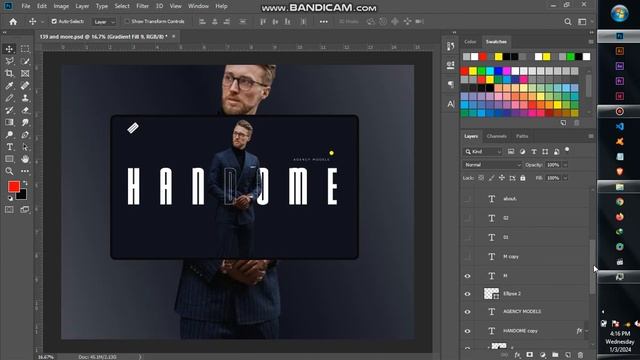This screenshot has width=640, height=360.
Task: Close the 139 and more.psd document tab
Action: pos(173,36)
